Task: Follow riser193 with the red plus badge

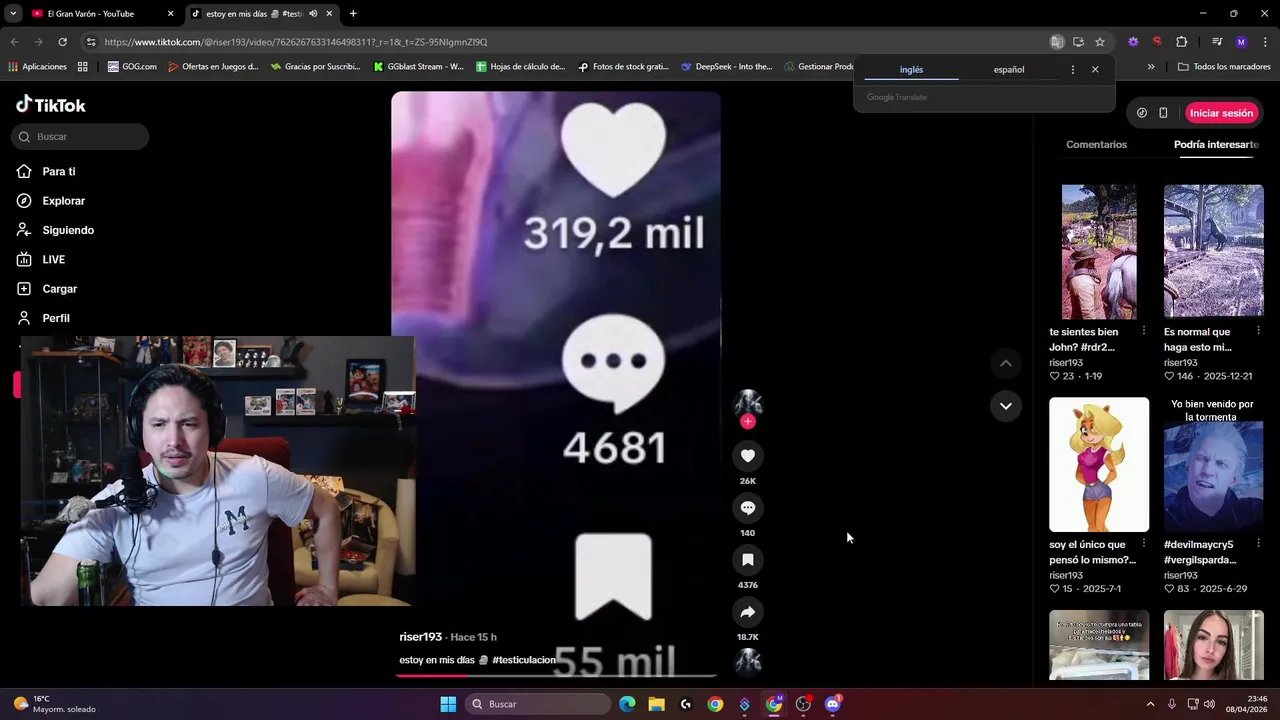Action: point(747,421)
